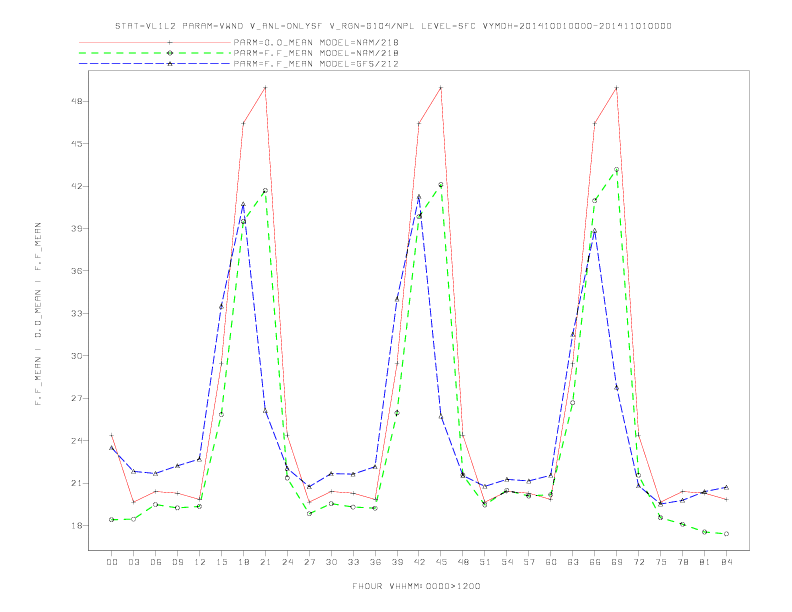Click the red solid line sample in legend
This screenshot has width=792, height=612.
(x=155, y=42)
